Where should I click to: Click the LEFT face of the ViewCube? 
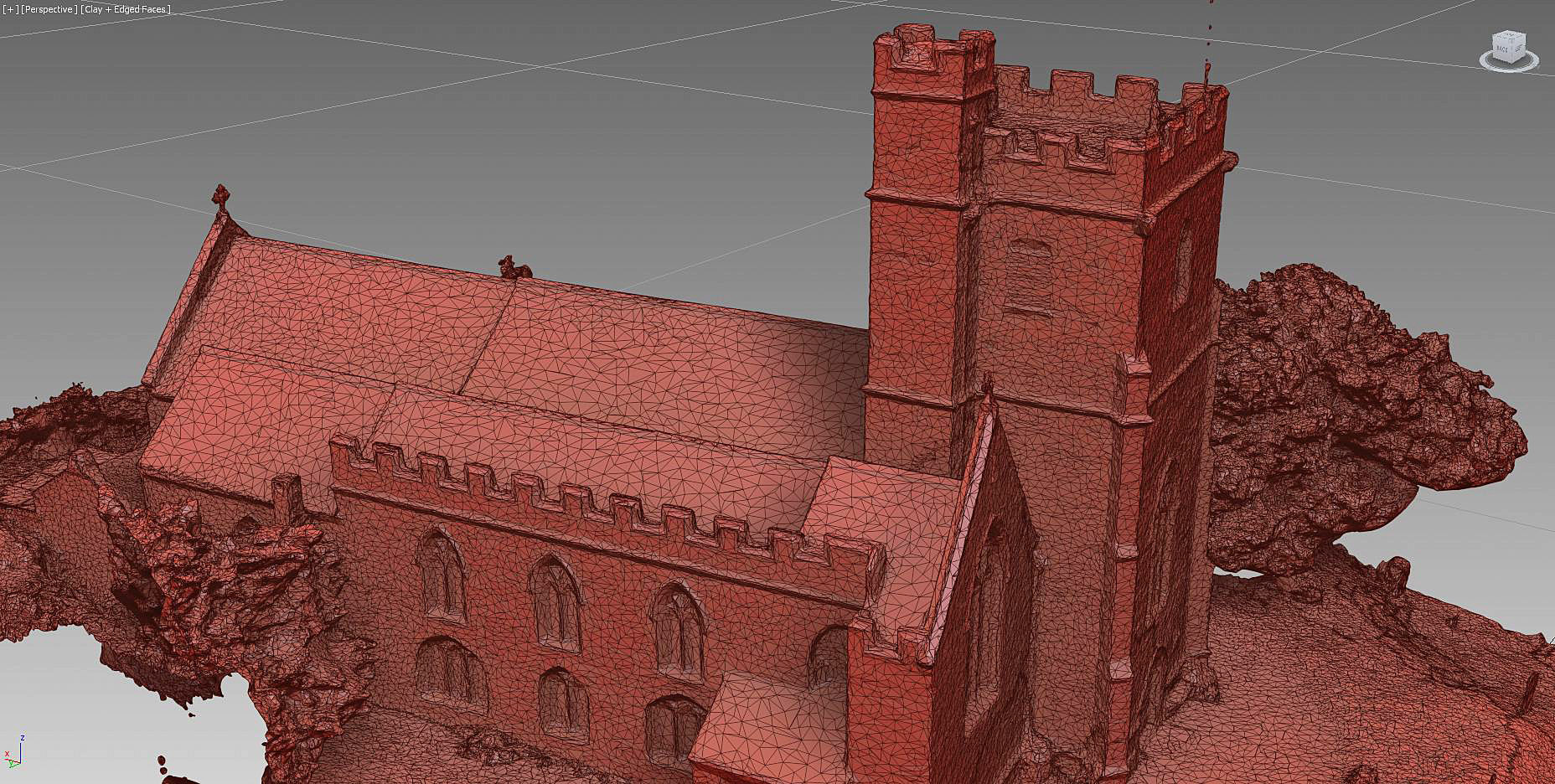1518,49
